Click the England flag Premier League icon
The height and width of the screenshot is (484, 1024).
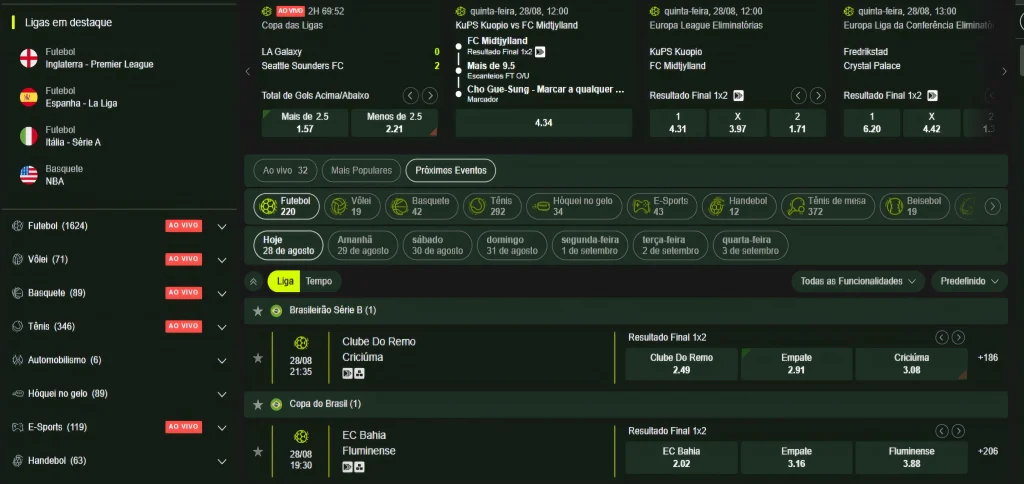click(29, 58)
